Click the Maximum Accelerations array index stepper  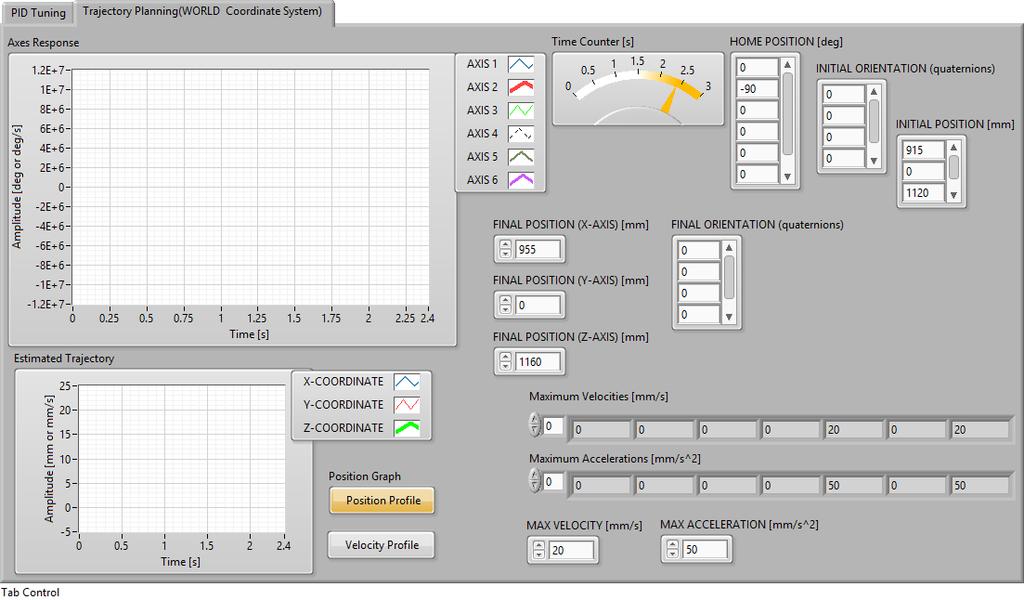[x=535, y=481]
